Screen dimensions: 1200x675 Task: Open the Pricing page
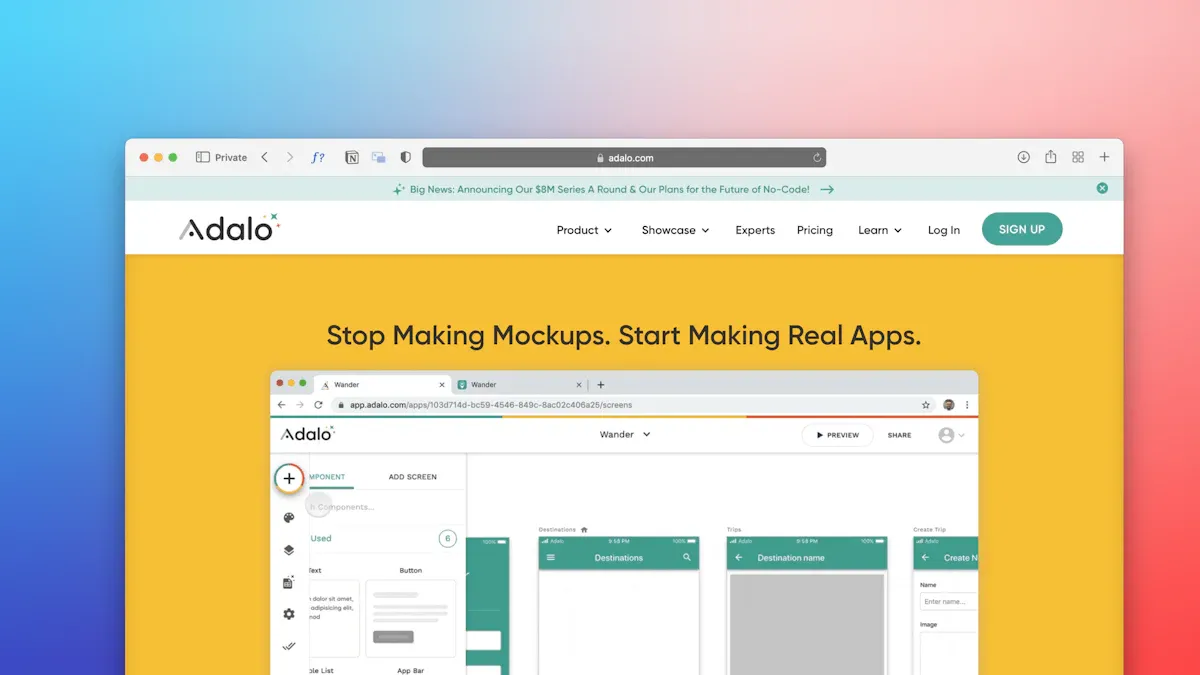[x=815, y=230]
